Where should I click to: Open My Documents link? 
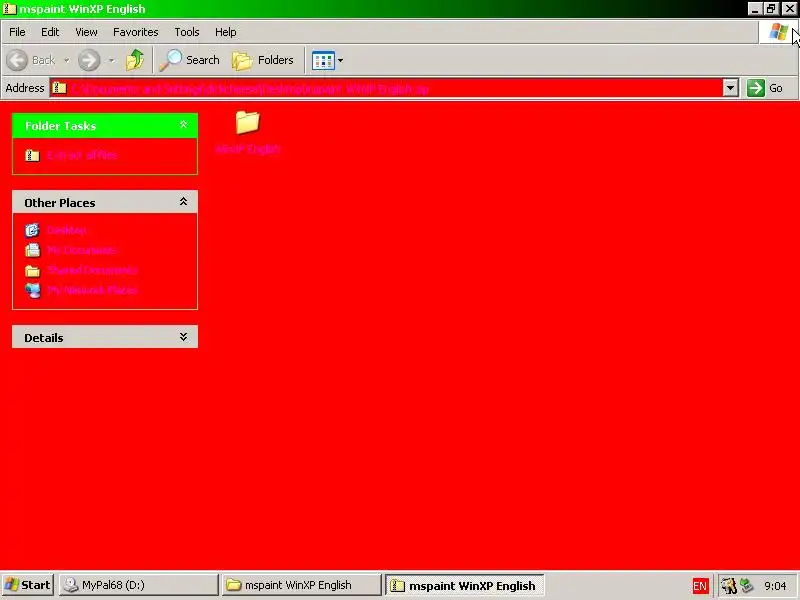click(x=82, y=250)
